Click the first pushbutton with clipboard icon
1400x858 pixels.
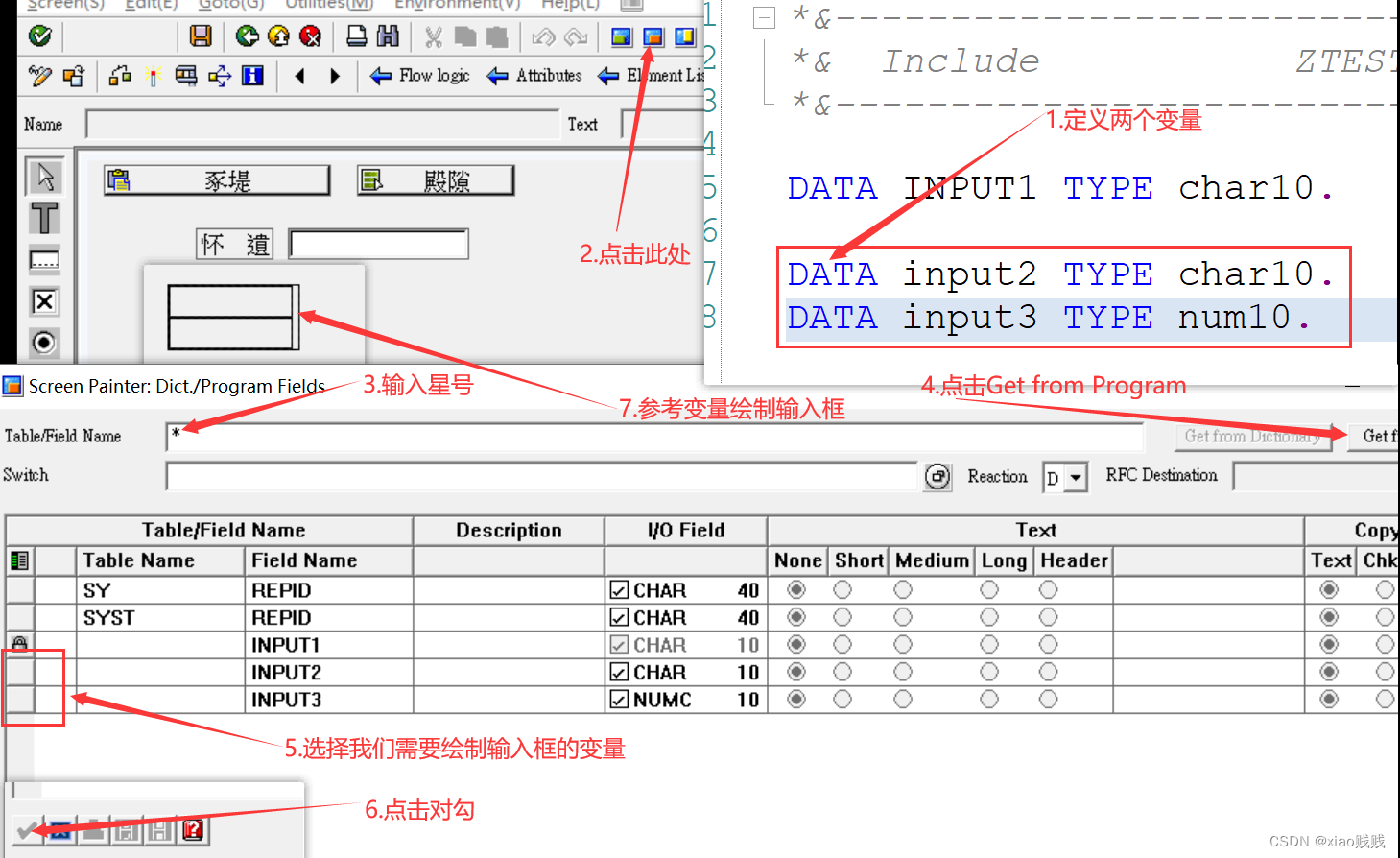point(217,180)
